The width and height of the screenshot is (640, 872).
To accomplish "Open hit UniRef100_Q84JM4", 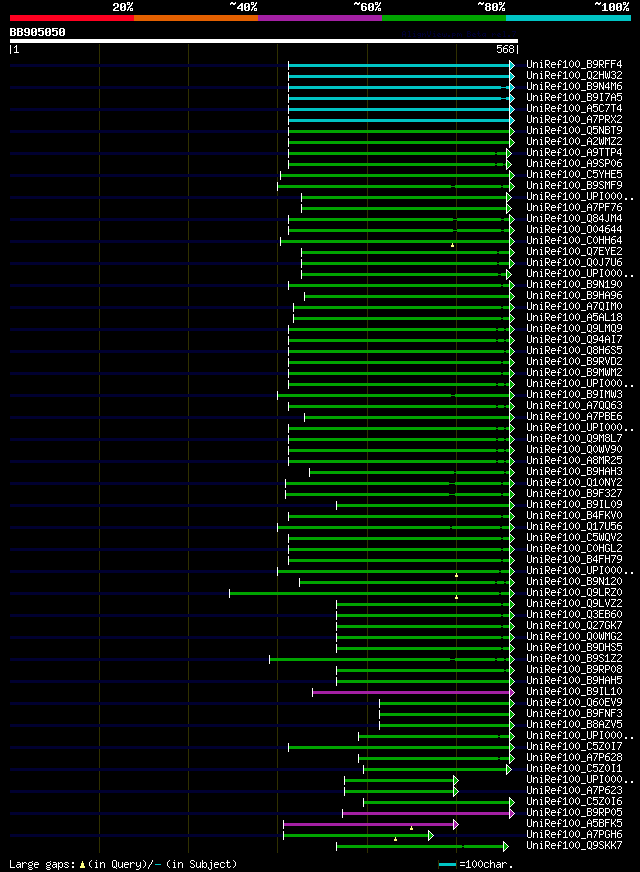I will coord(574,219).
